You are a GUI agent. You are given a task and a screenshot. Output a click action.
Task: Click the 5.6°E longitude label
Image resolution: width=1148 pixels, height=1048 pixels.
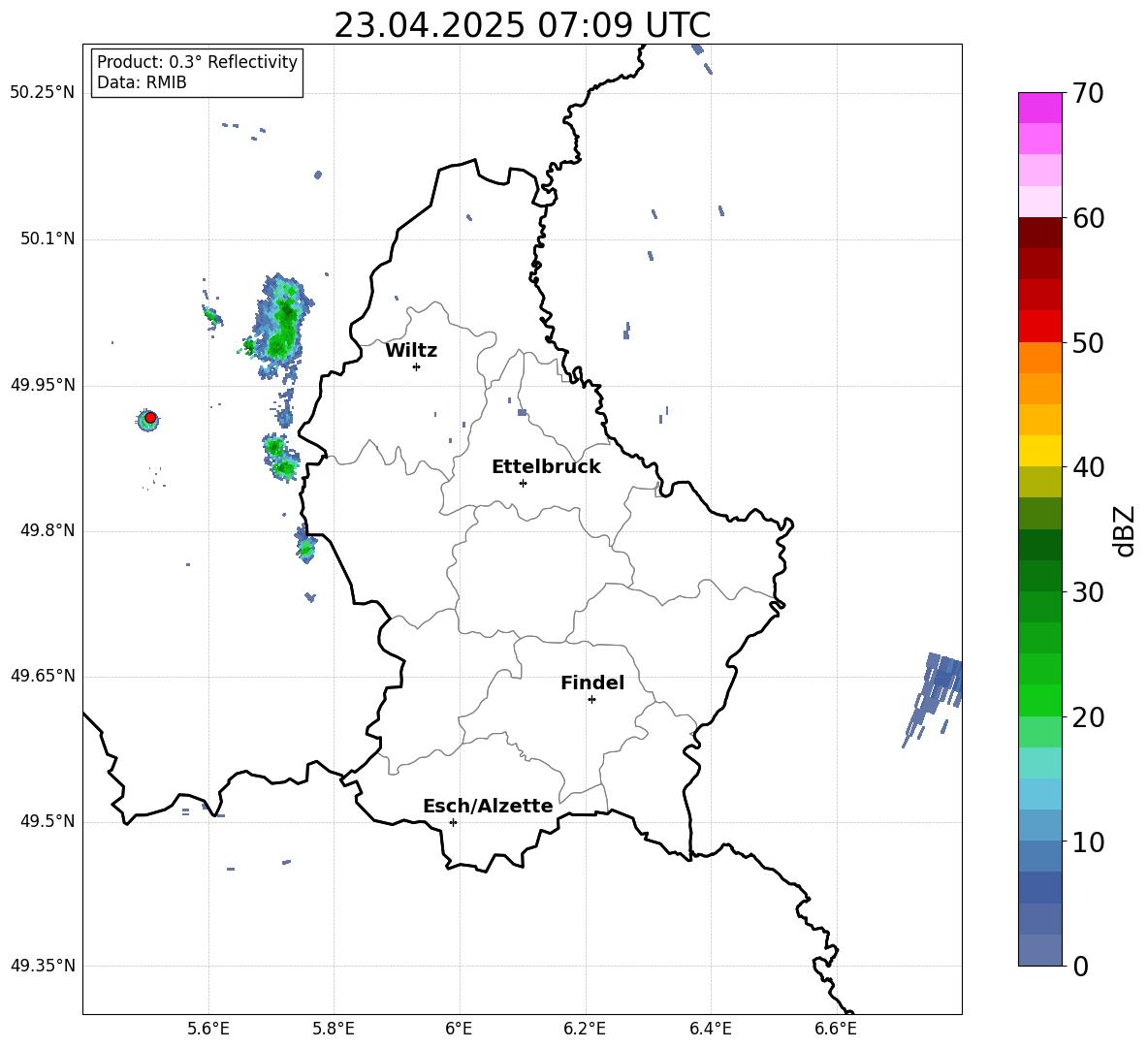207,1030
